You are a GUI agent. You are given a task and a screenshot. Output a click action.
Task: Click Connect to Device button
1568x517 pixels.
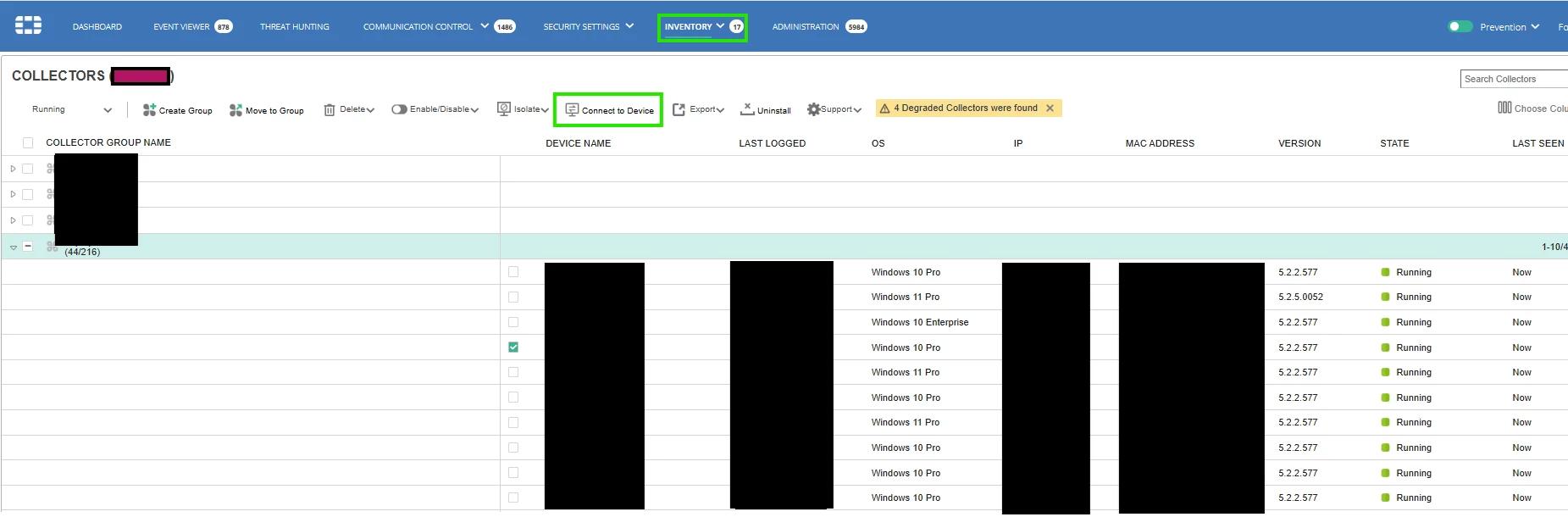[609, 110]
